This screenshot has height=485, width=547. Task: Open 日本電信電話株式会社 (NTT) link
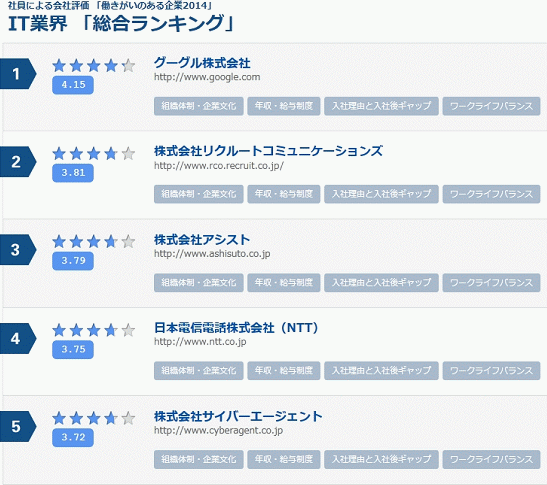[236, 328]
